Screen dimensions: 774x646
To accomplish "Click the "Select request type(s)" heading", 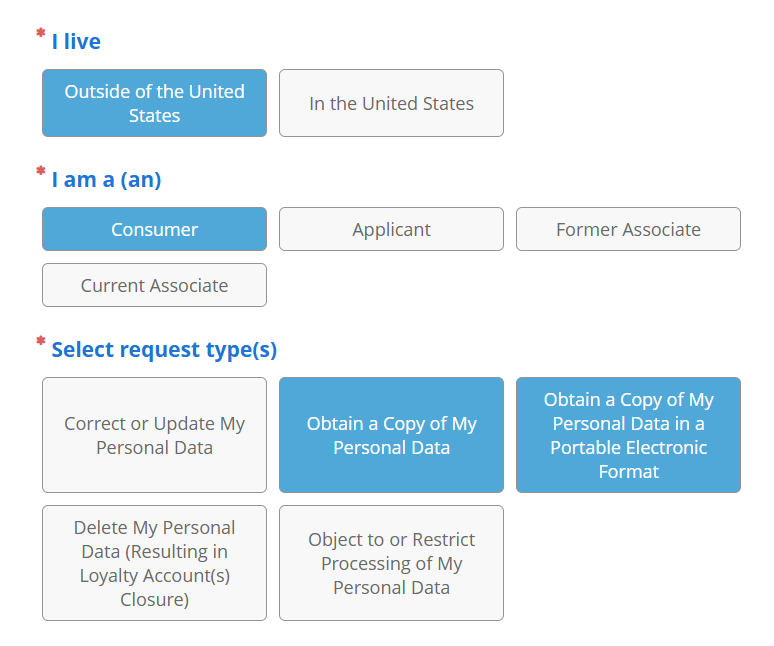I will click(x=164, y=350).
